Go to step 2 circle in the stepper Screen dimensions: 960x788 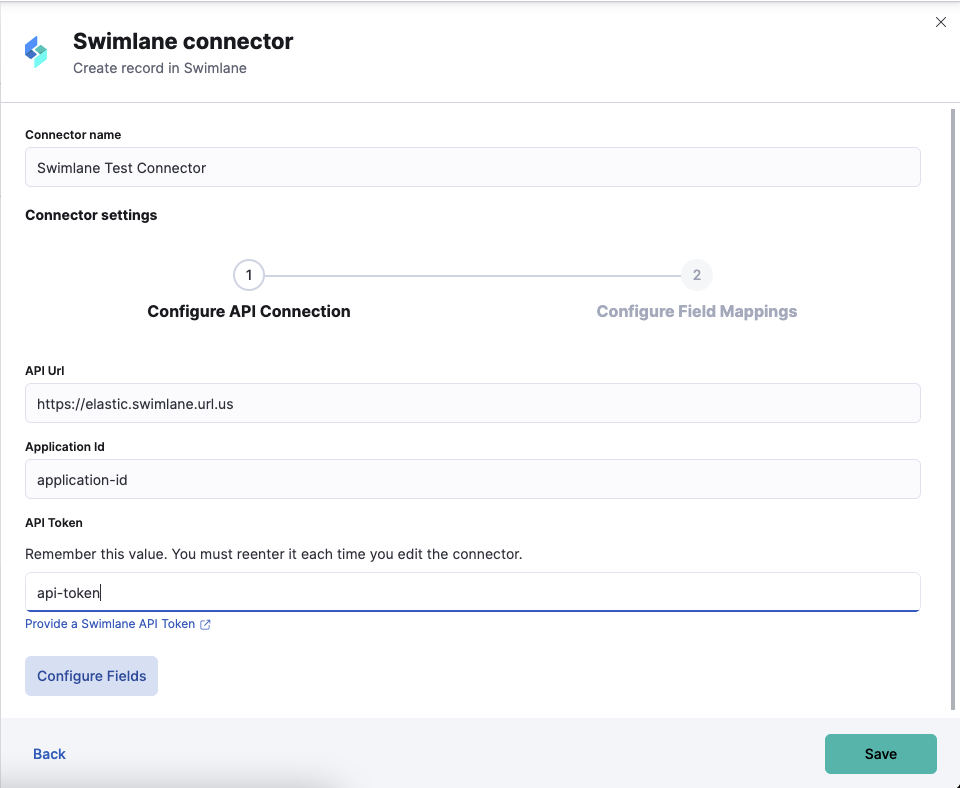(x=697, y=275)
